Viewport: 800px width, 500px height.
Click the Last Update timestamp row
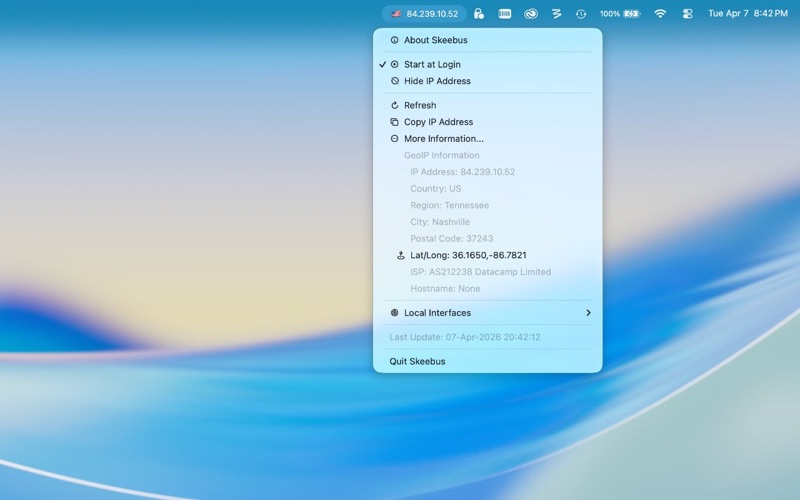pyautogui.click(x=488, y=337)
